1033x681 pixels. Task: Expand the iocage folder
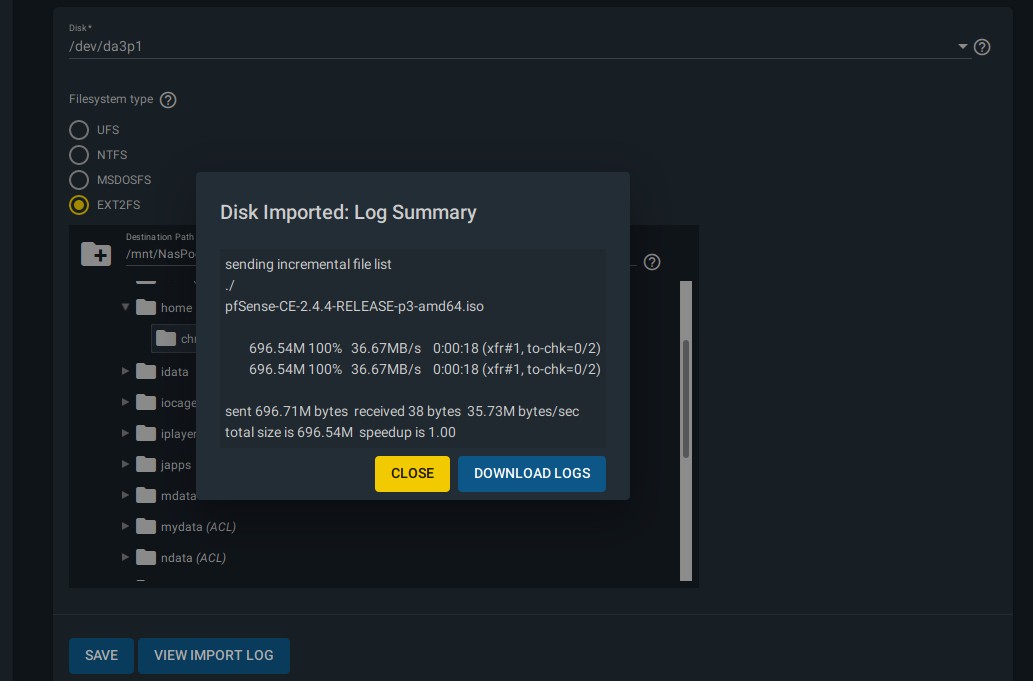pos(125,402)
